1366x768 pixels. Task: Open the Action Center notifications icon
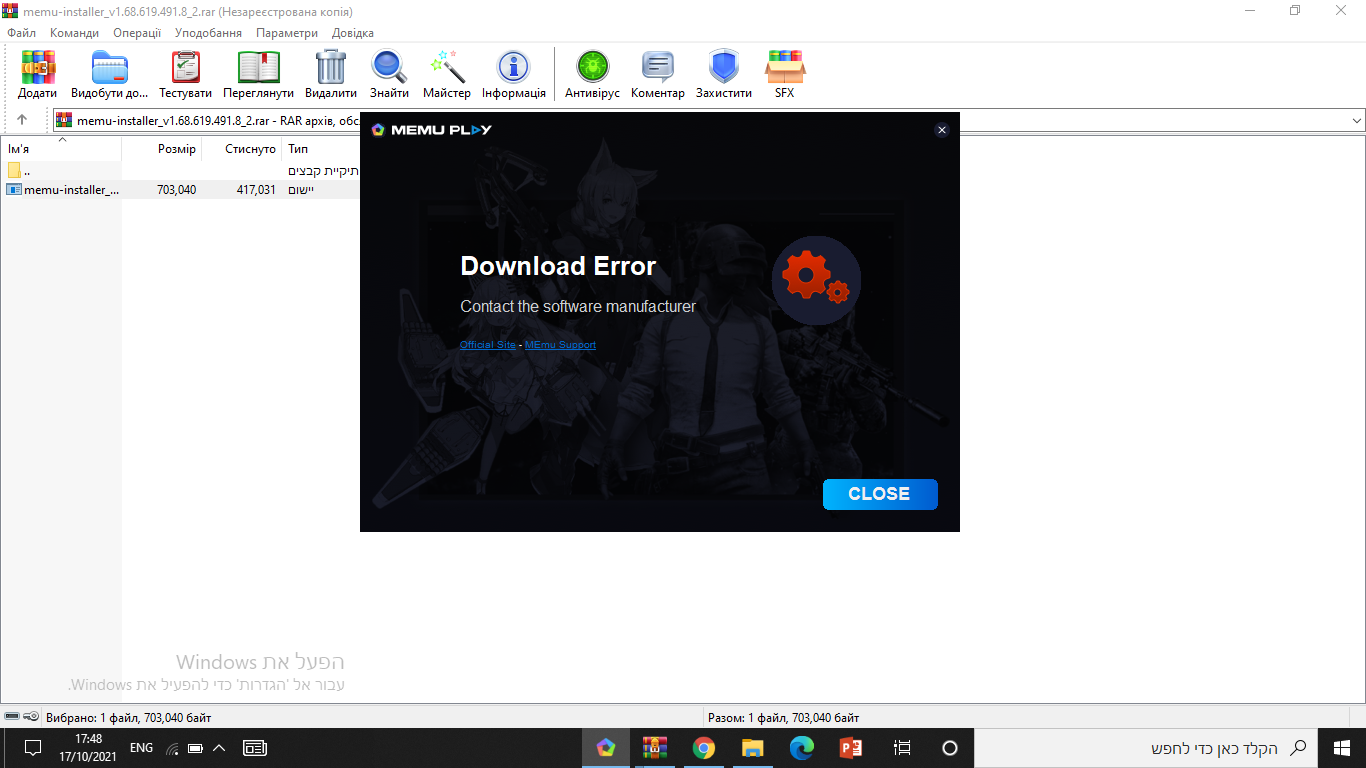(32, 748)
